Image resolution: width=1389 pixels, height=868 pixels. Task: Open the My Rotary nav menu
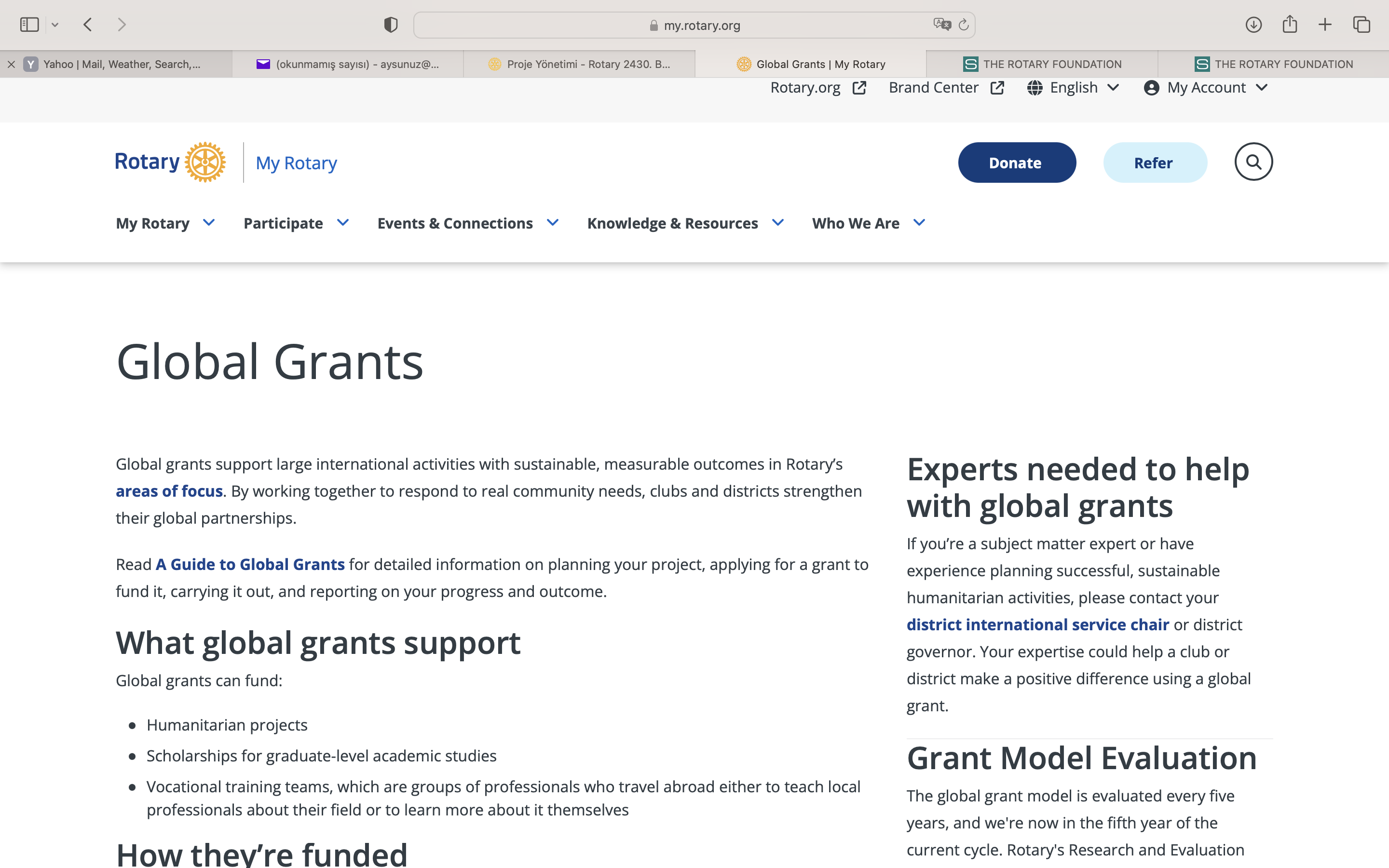click(x=153, y=223)
